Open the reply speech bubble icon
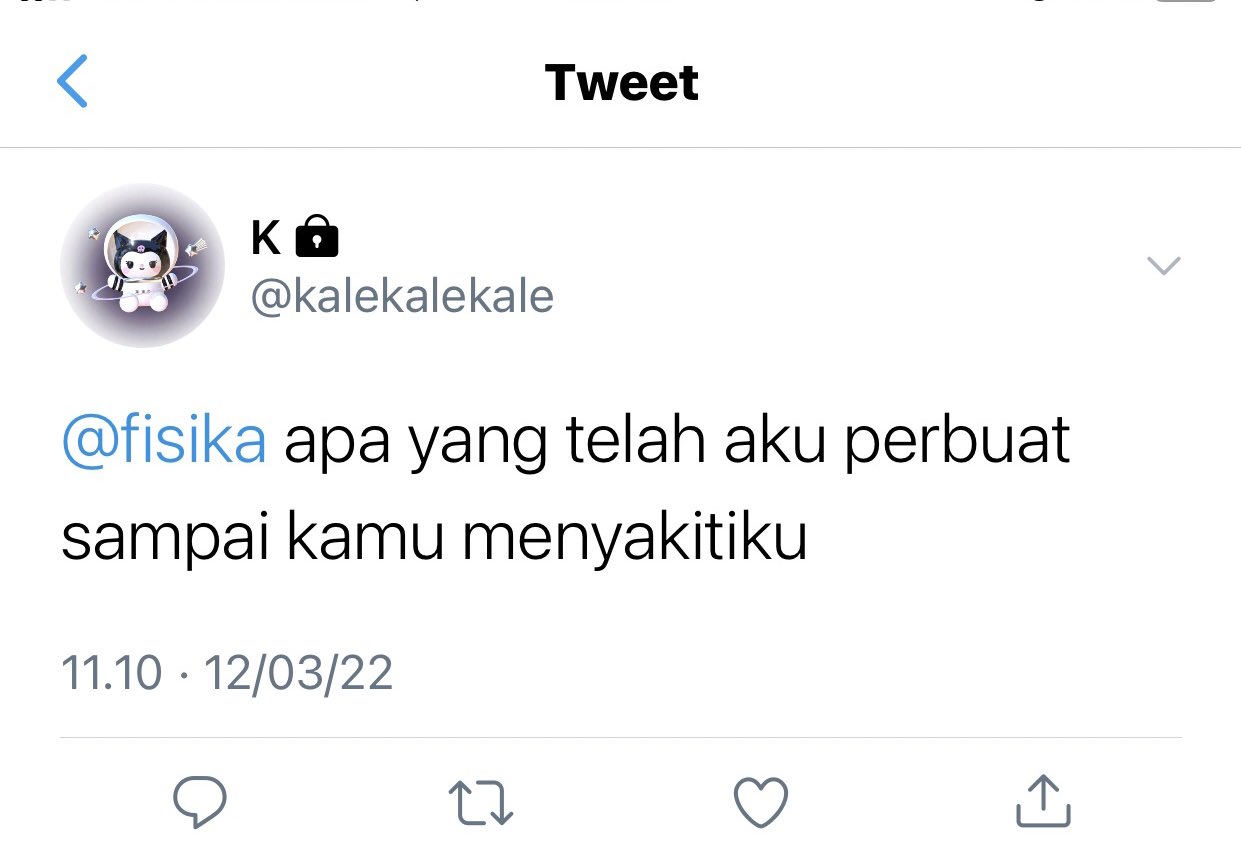This screenshot has height=858, width=1241. (200, 802)
